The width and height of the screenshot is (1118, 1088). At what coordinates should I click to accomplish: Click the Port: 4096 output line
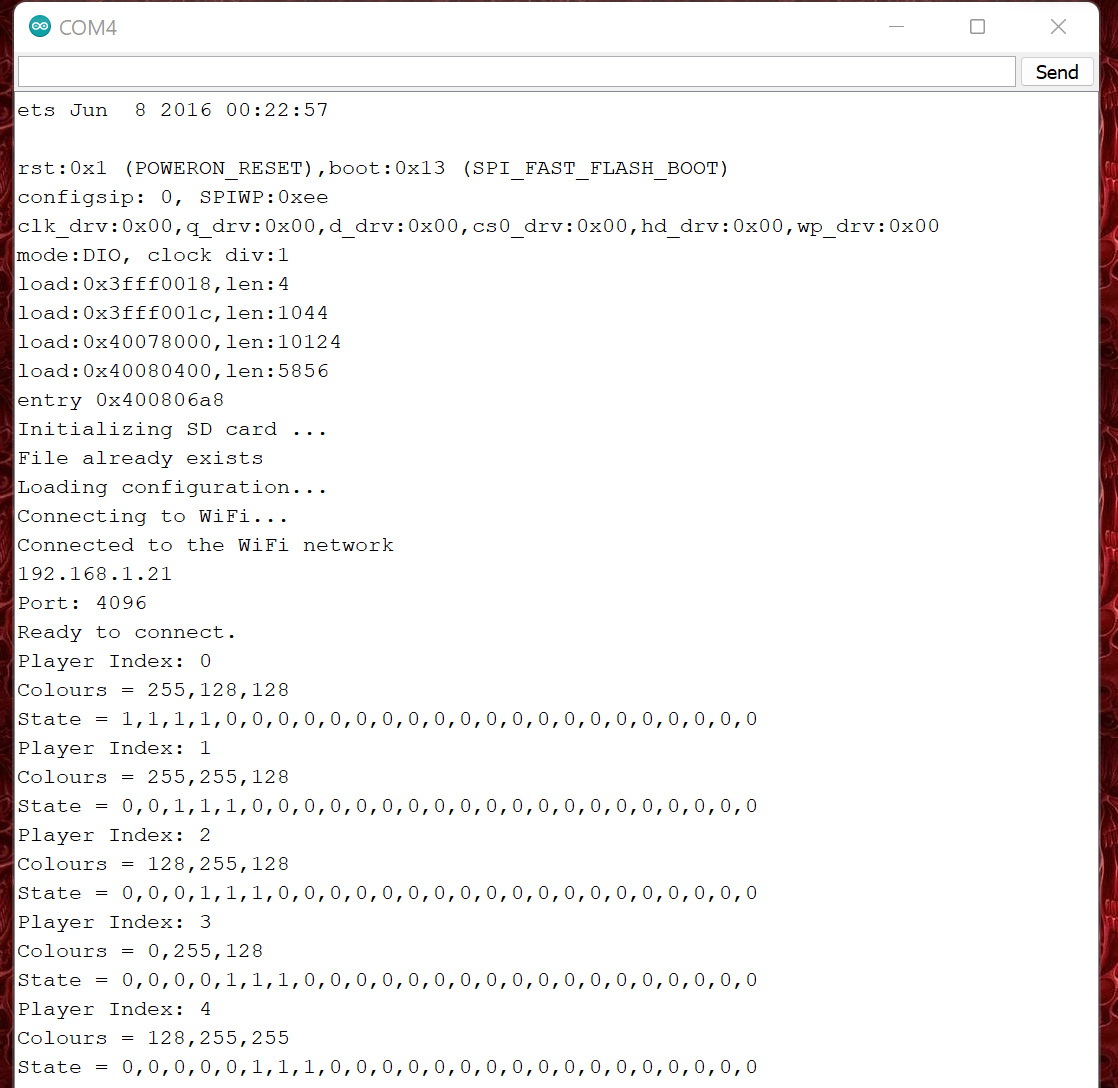point(83,602)
